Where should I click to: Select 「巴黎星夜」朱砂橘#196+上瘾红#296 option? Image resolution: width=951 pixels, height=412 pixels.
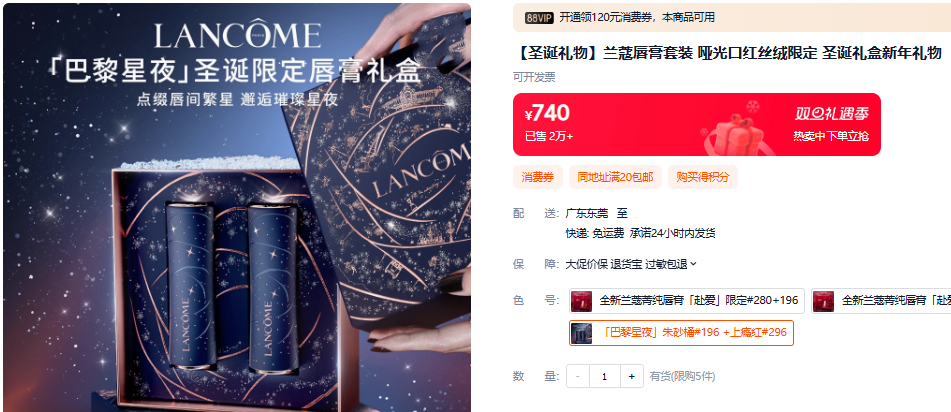(681, 333)
